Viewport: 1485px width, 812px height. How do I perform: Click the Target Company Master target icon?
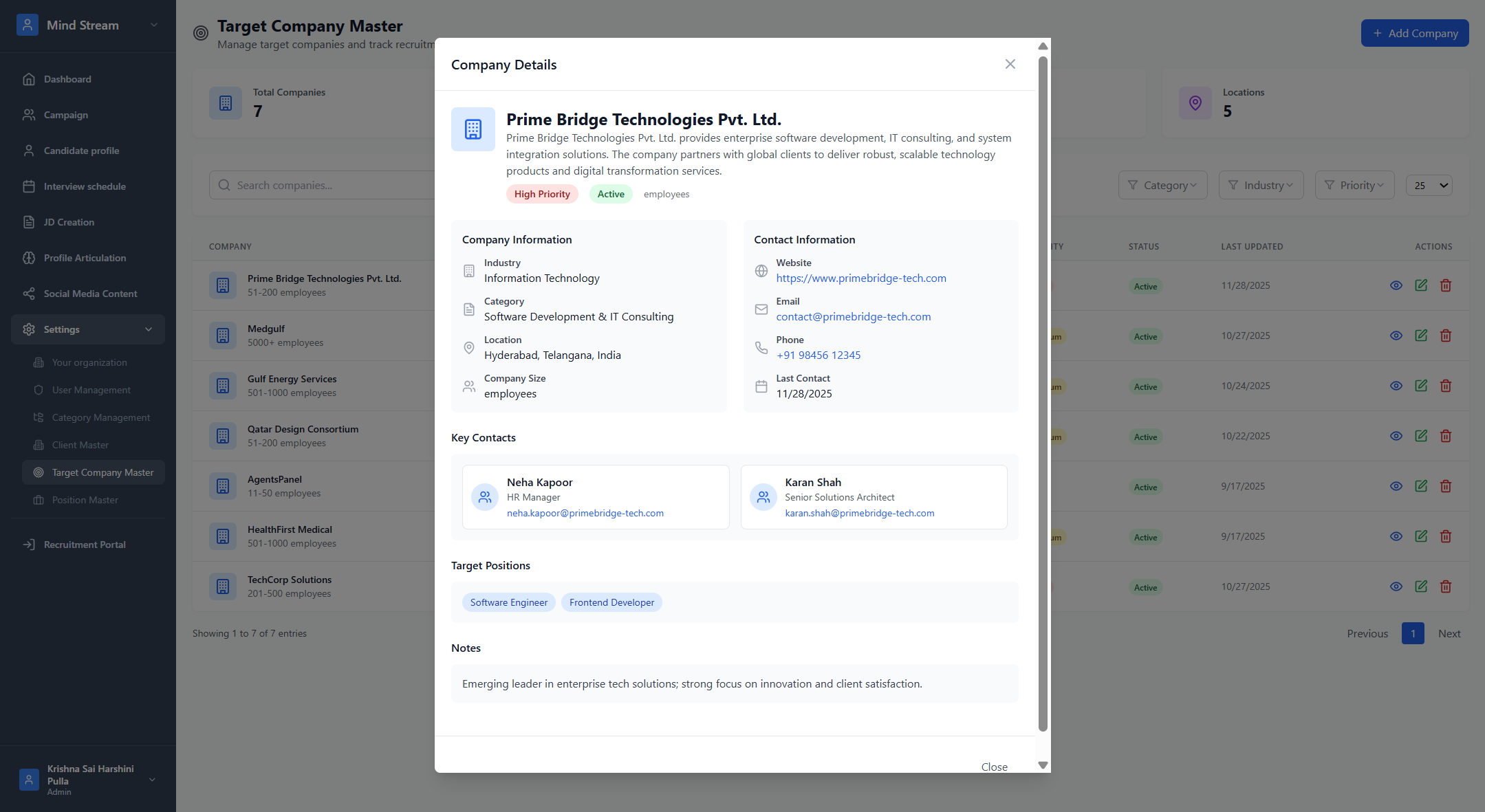click(x=201, y=33)
